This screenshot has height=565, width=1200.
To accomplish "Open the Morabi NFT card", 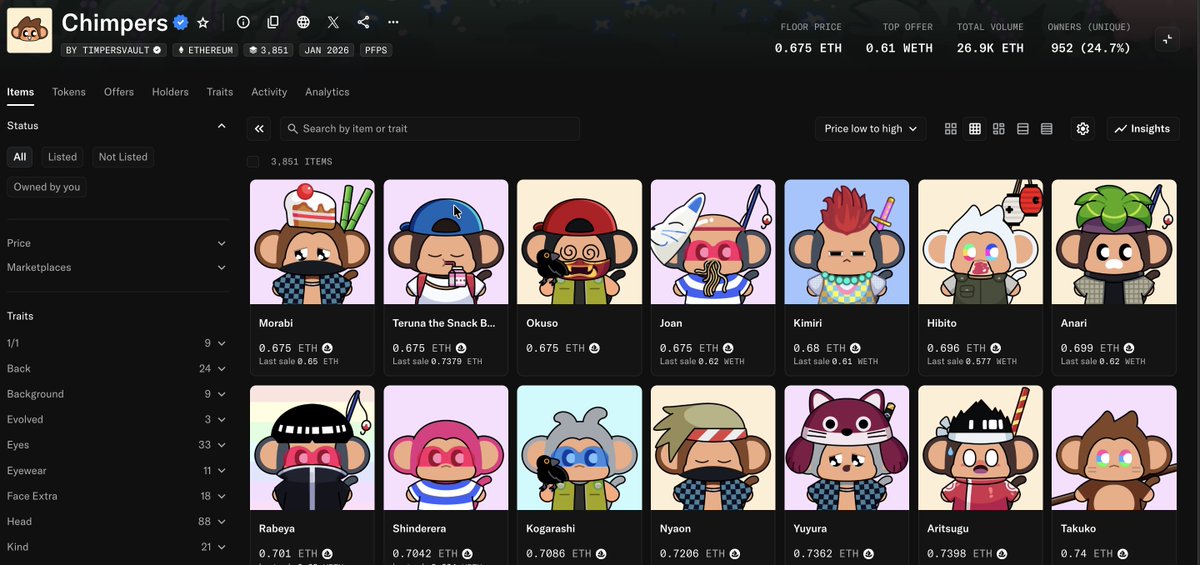I will pyautogui.click(x=312, y=277).
